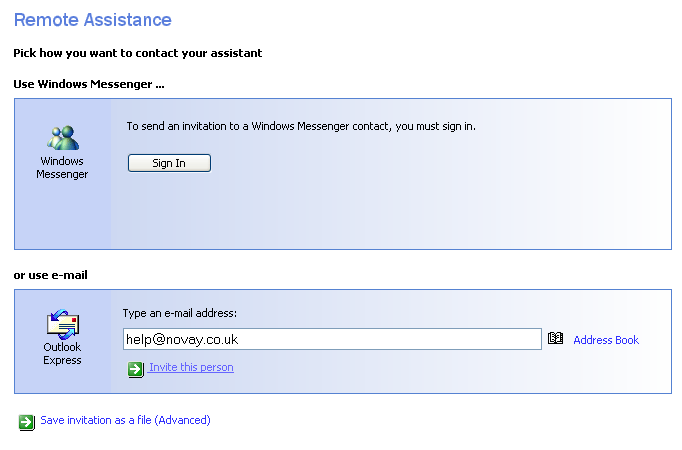Screen dimensions: 682x450
Task: Click the Outlook Express caption under icon
Action: click(x=62, y=354)
